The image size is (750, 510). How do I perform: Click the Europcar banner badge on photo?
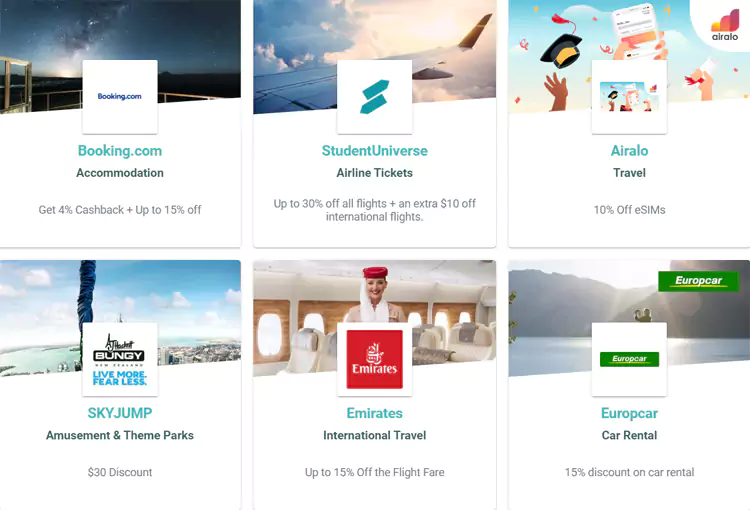[698, 281]
